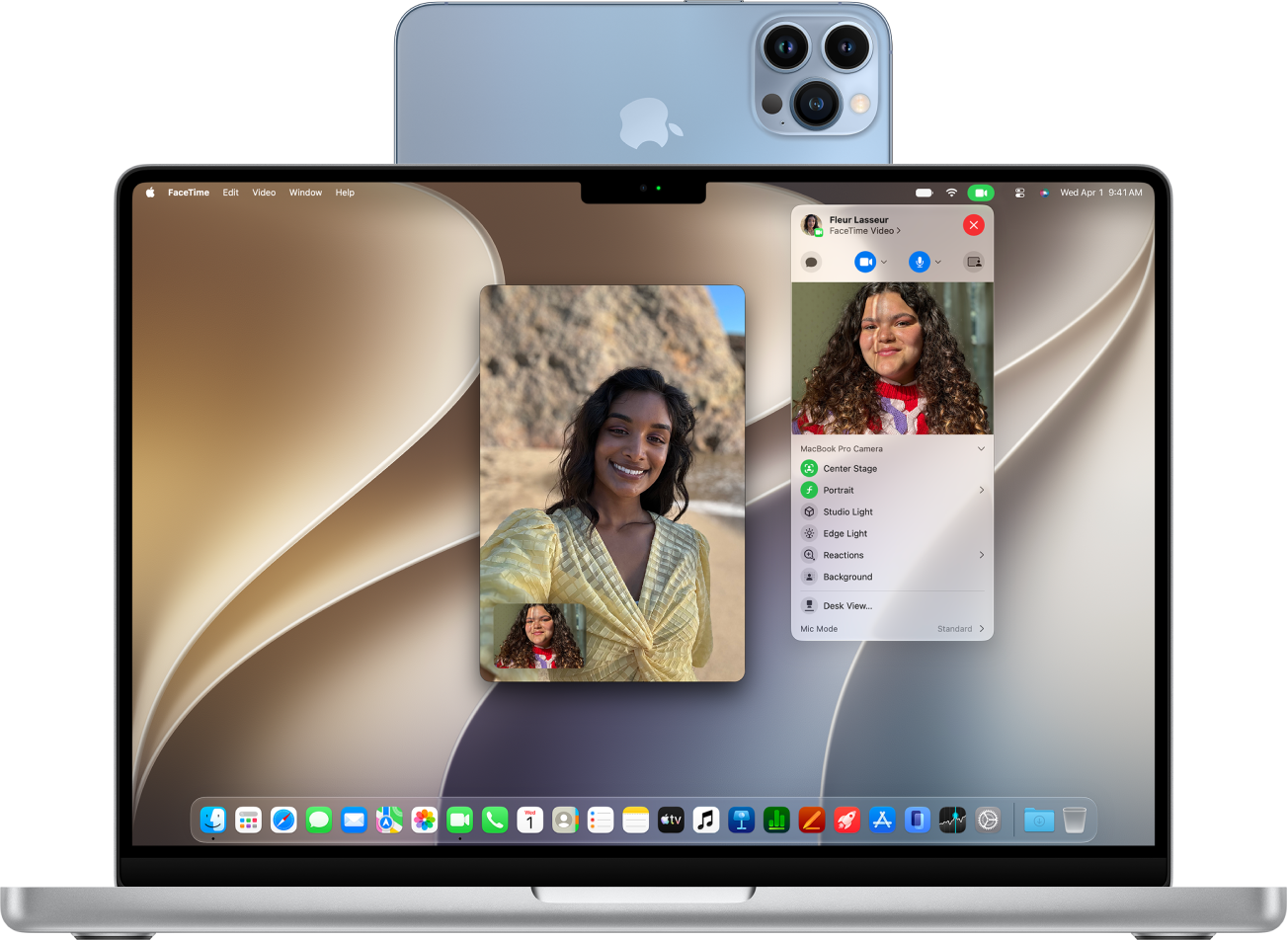Open the Video menu
This screenshot has height=940, width=1288.
click(x=264, y=193)
